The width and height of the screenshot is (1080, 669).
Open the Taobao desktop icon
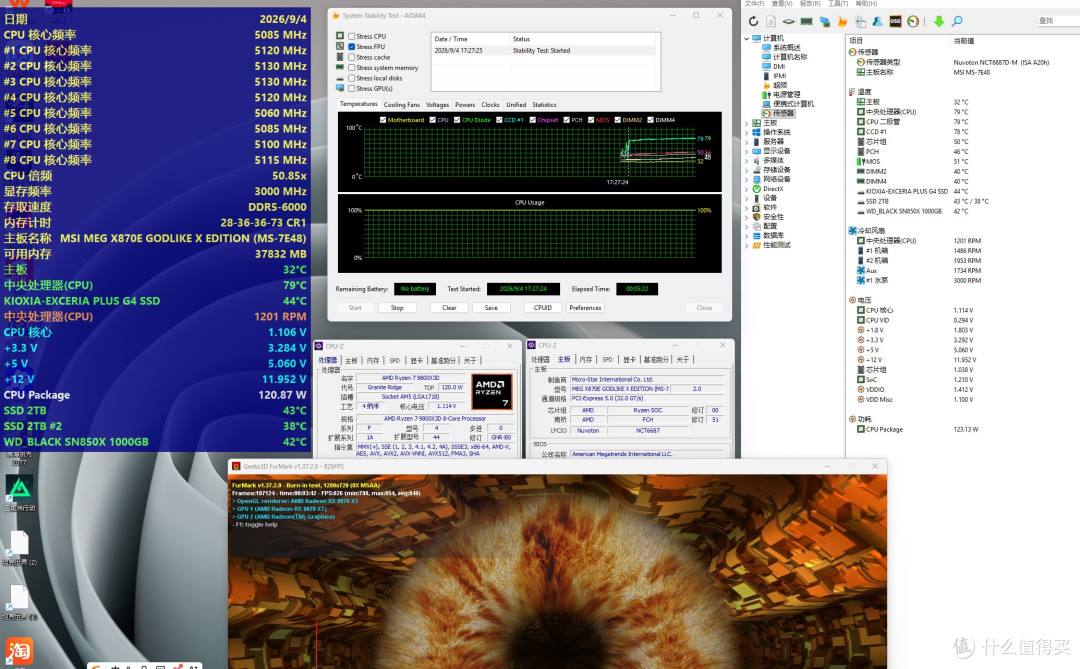19,650
